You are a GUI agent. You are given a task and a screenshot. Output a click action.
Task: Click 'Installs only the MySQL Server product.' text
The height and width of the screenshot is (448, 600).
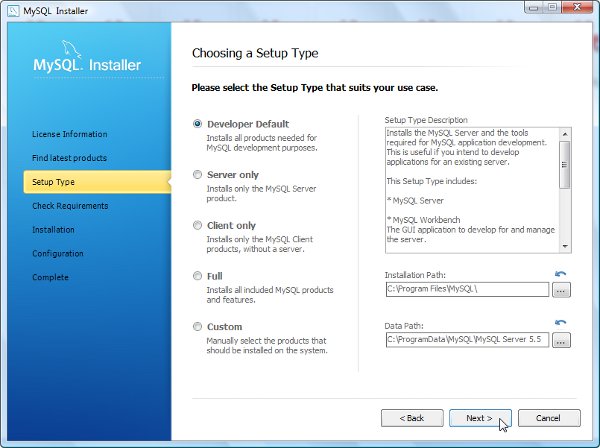[x=261, y=194]
